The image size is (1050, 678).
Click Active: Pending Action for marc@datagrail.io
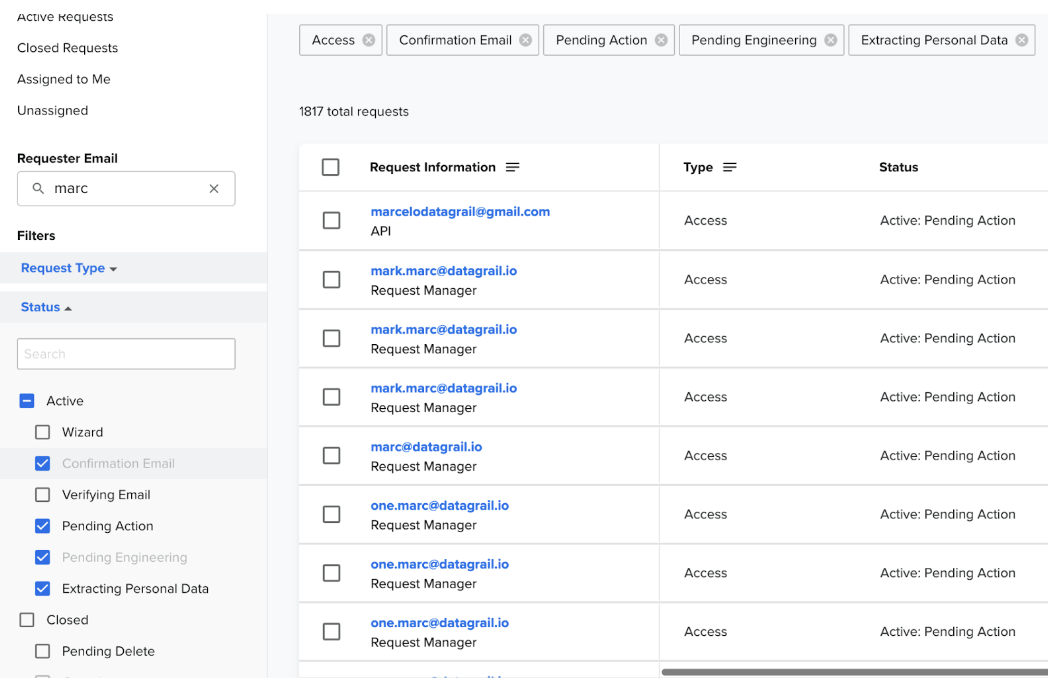click(x=948, y=456)
